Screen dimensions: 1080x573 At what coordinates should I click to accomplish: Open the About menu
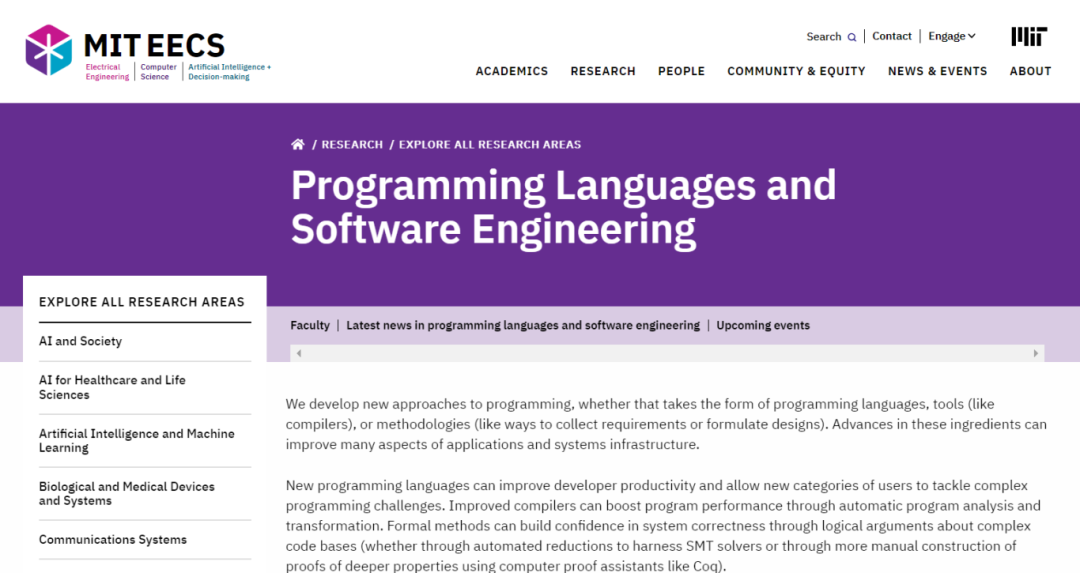coord(1030,71)
